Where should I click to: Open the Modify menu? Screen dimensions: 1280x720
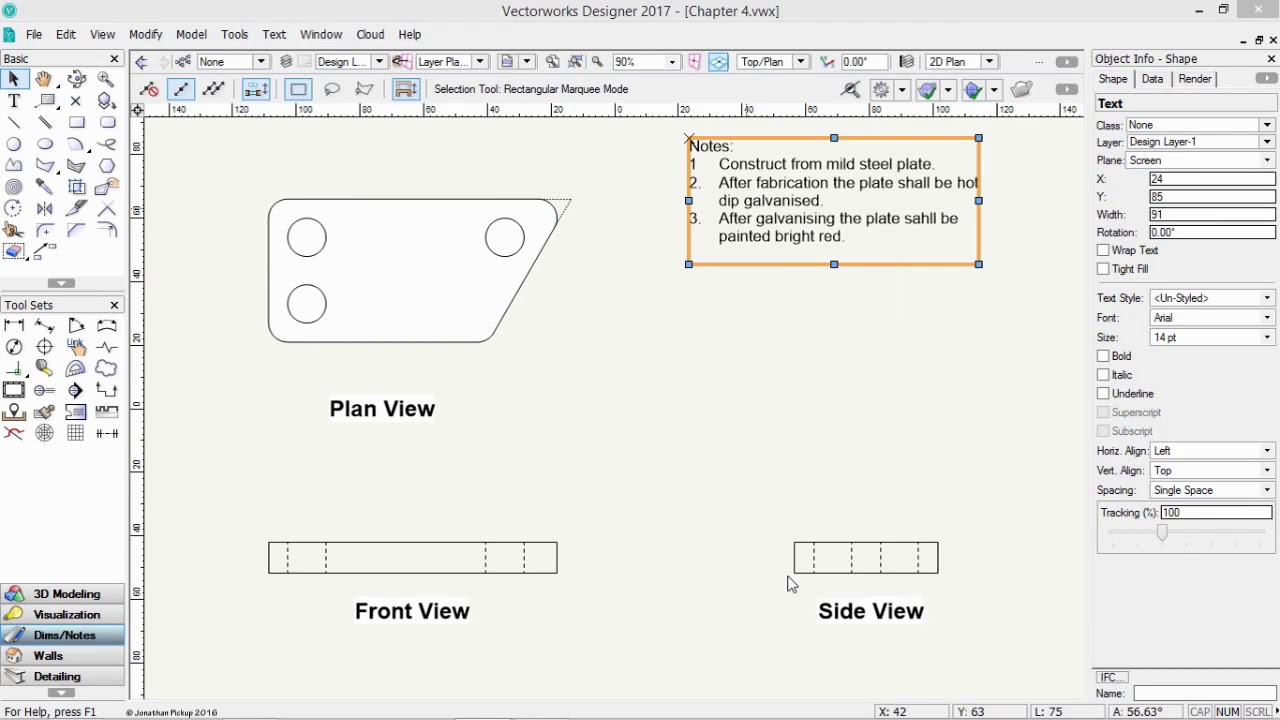[145, 33]
